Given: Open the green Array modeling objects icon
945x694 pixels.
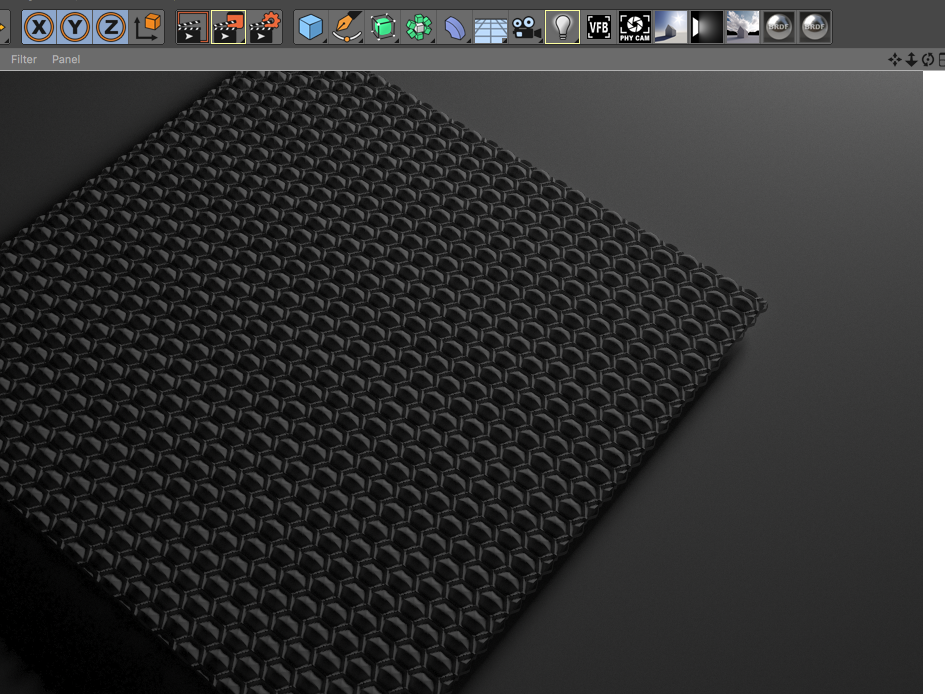Looking at the screenshot, I should click(x=418, y=27).
